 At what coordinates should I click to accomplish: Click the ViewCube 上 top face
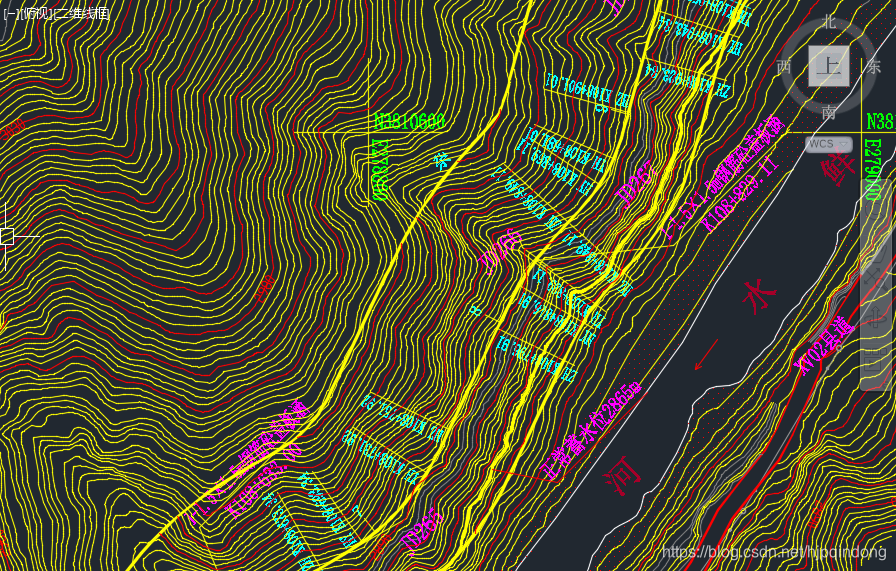[x=829, y=66]
